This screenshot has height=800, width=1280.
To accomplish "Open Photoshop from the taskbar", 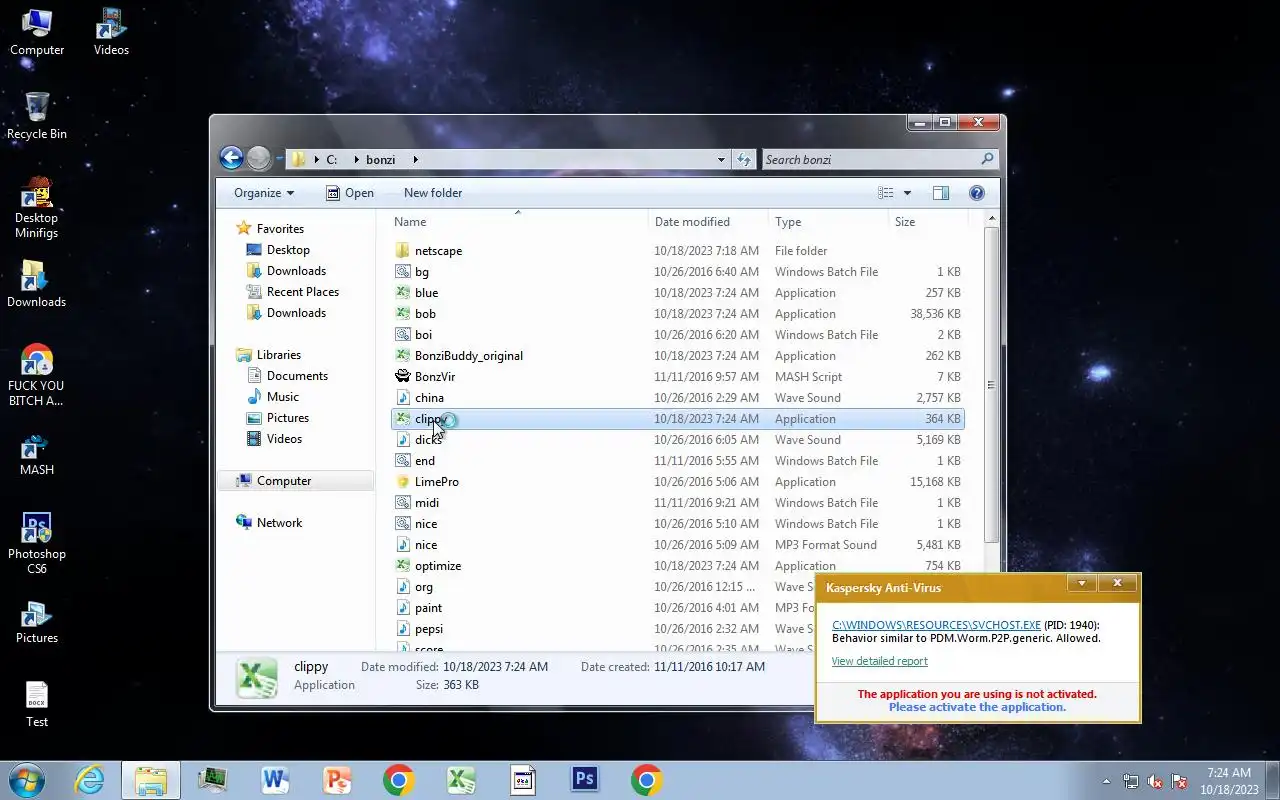I will (585, 780).
